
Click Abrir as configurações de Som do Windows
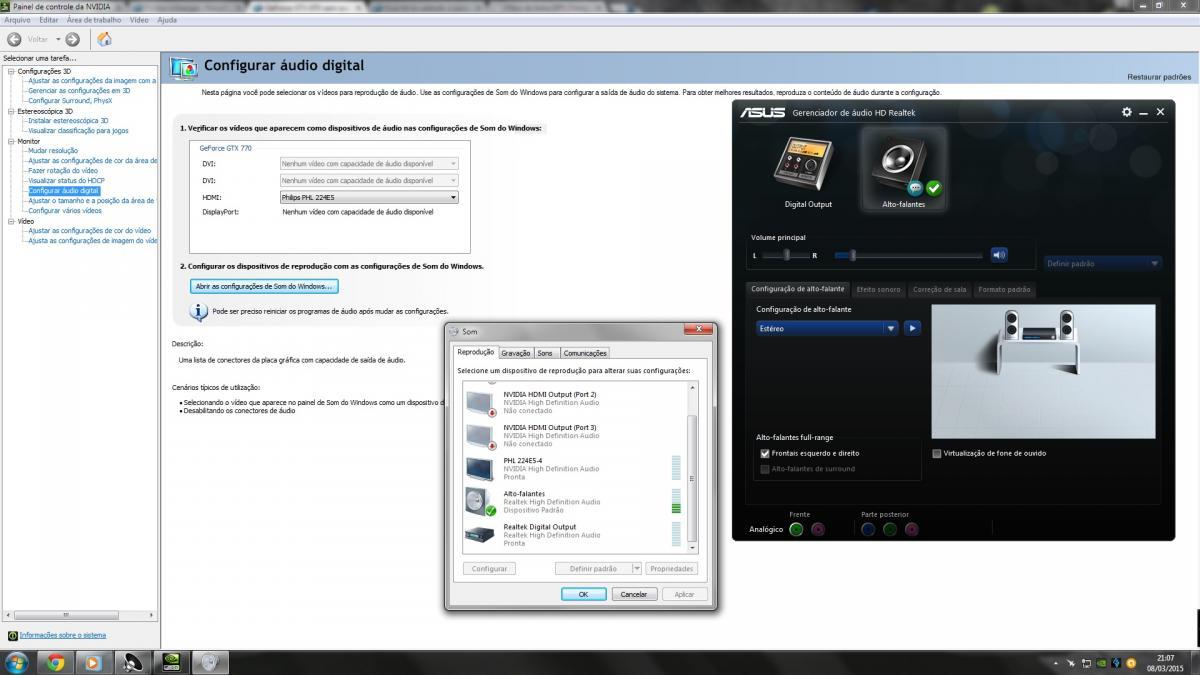[264, 286]
